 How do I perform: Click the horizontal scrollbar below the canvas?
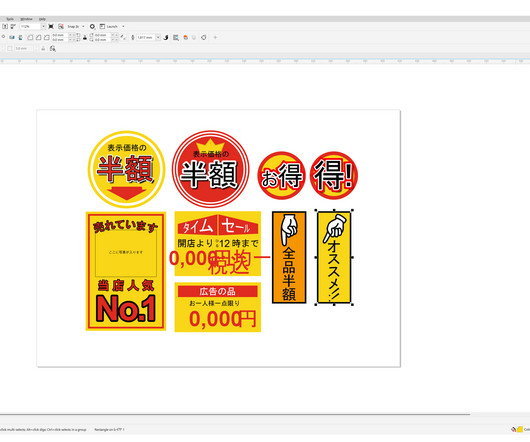pos(235,414)
